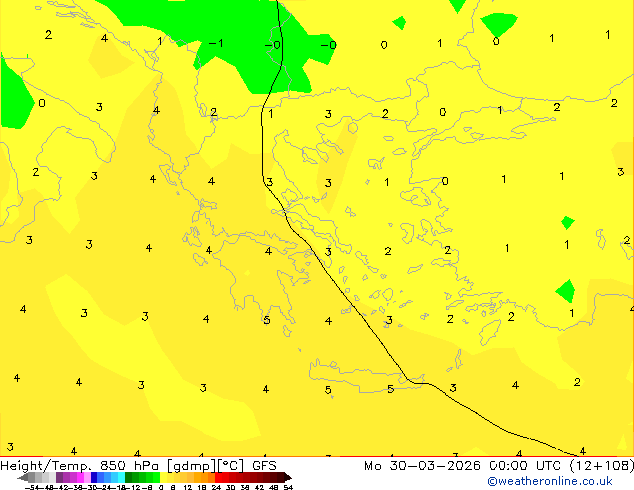Click the -54 label on color scale
This screenshot has width=634, height=490.
coord(32,487)
